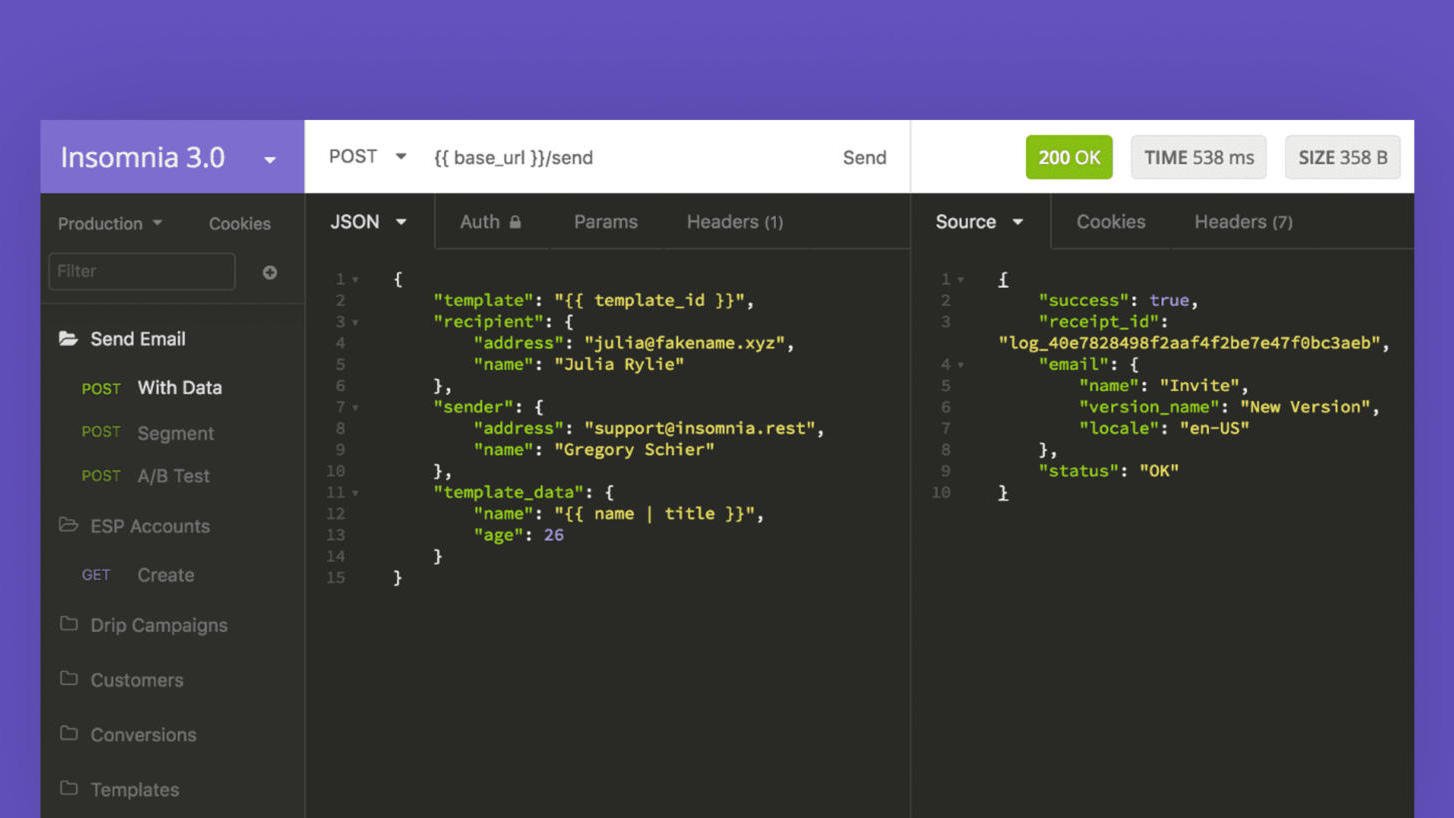The width and height of the screenshot is (1454, 818).
Task: Fold the template_data object at line 11
Action: click(355, 493)
